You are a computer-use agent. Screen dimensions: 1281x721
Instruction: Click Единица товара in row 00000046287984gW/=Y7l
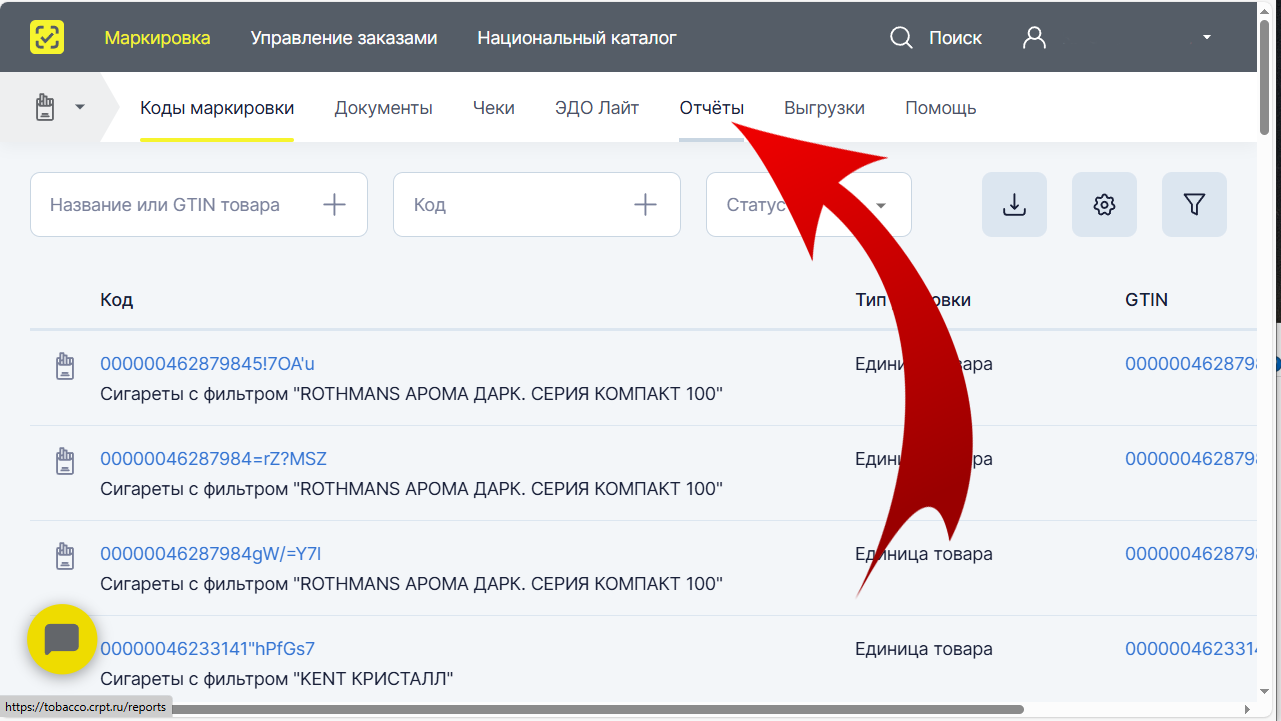(x=924, y=554)
